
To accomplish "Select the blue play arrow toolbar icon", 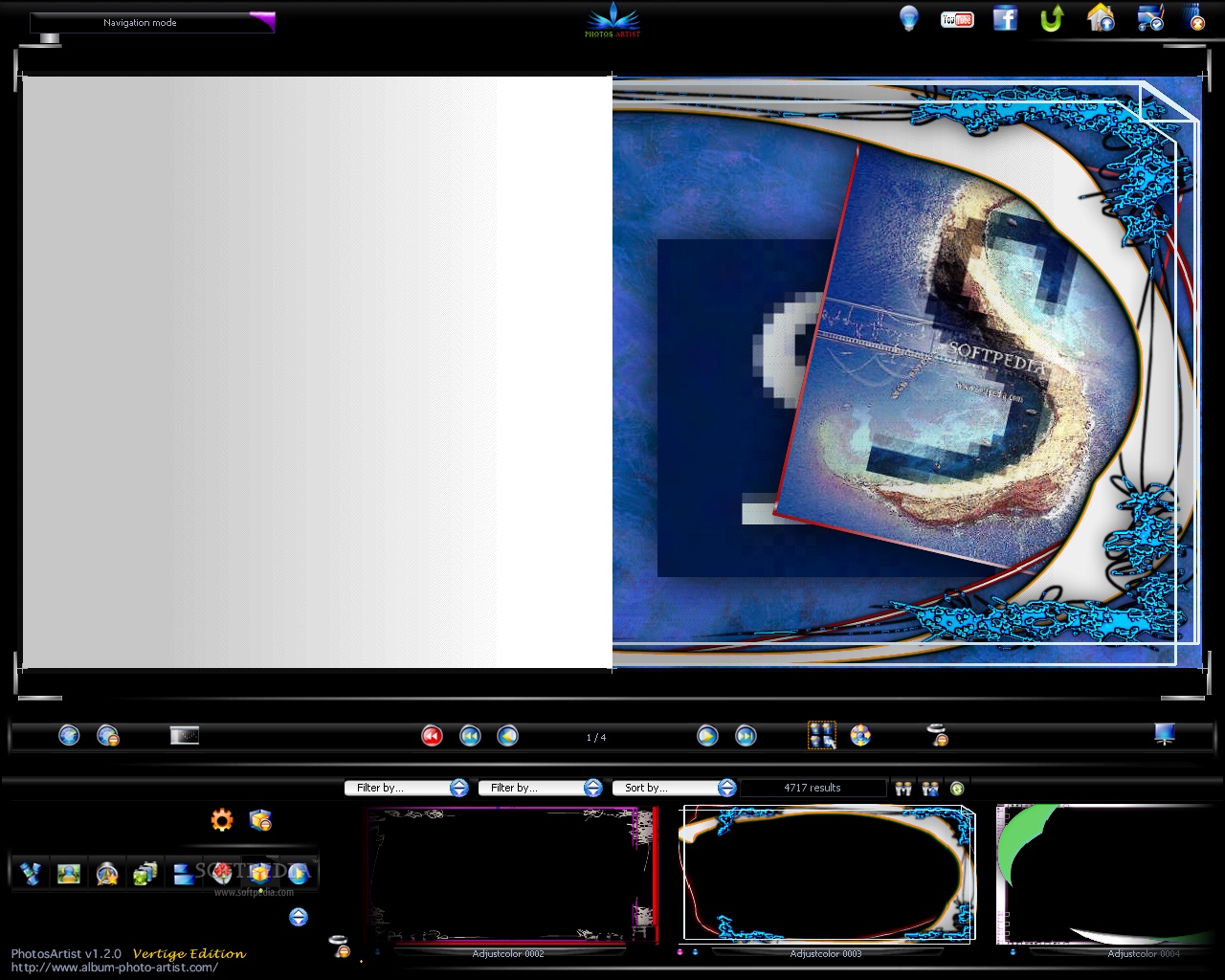I will pos(299,873).
